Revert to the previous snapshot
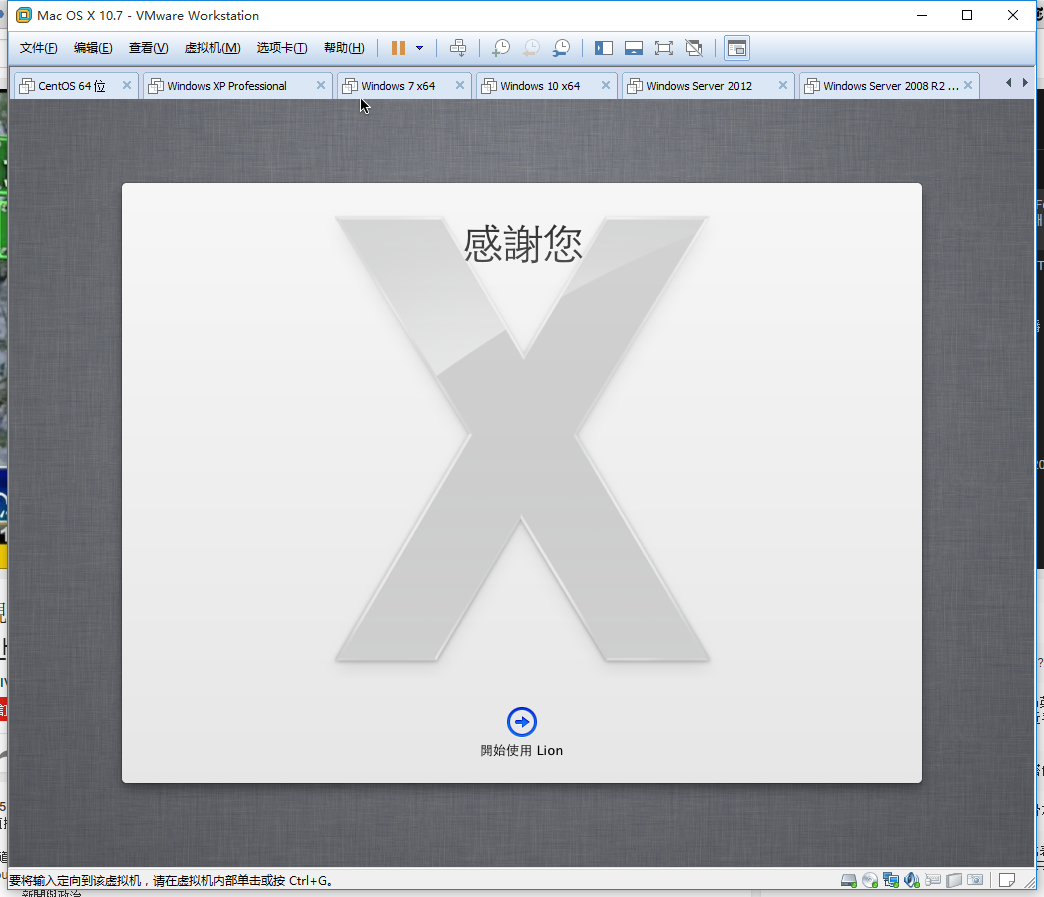Viewport: 1044px width, 897px height. tap(531, 48)
